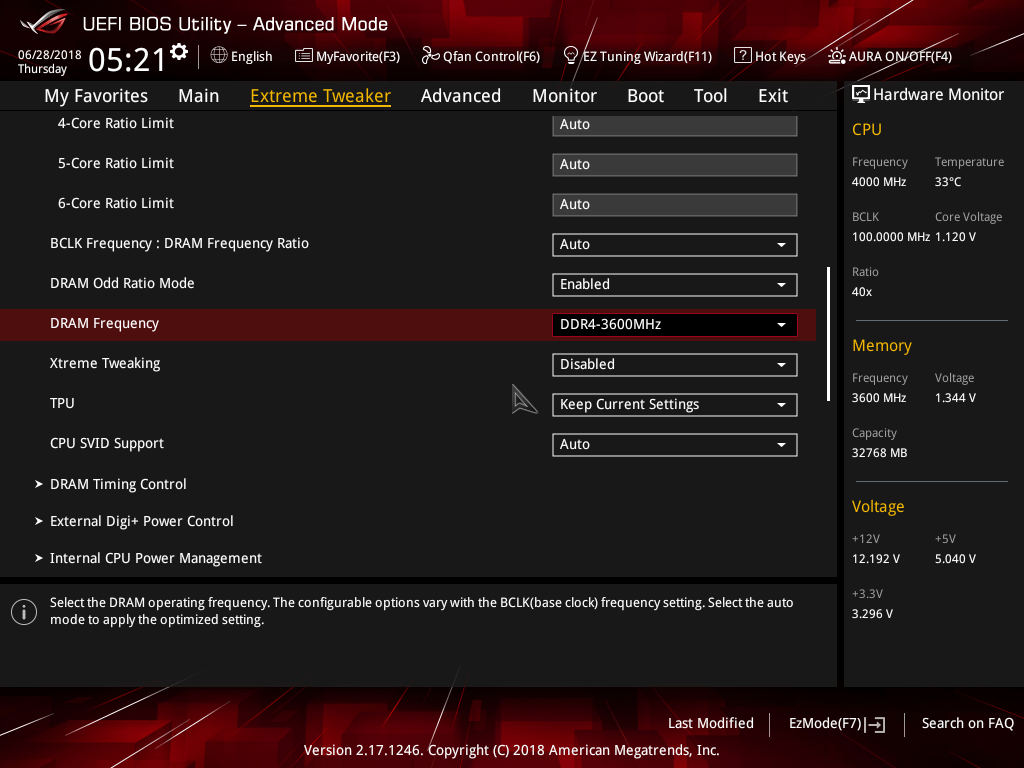Open the clock settings gear icon
The image size is (1024, 768).
coord(179,52)
